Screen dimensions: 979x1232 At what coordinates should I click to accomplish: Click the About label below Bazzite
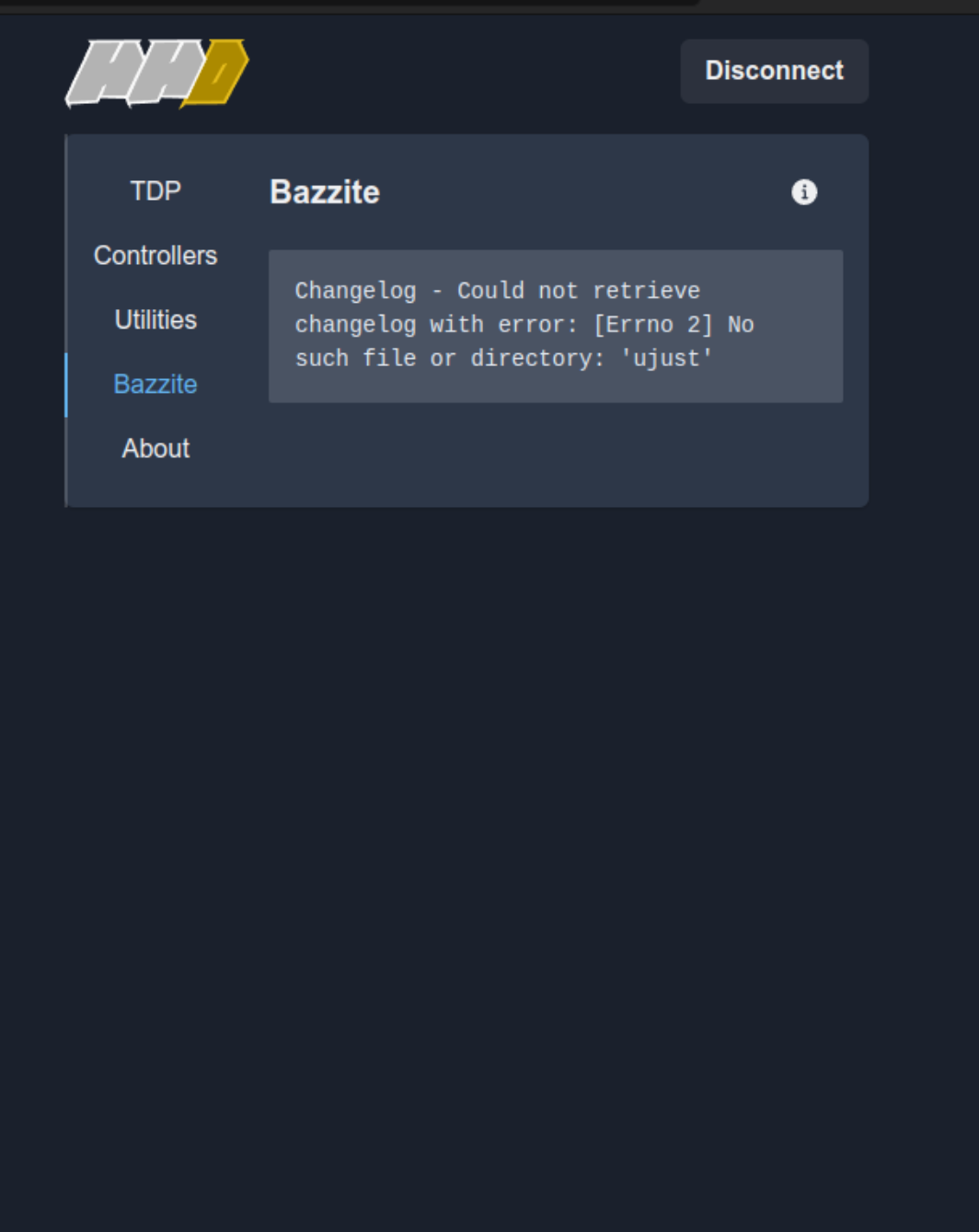[x=155, y=448]
